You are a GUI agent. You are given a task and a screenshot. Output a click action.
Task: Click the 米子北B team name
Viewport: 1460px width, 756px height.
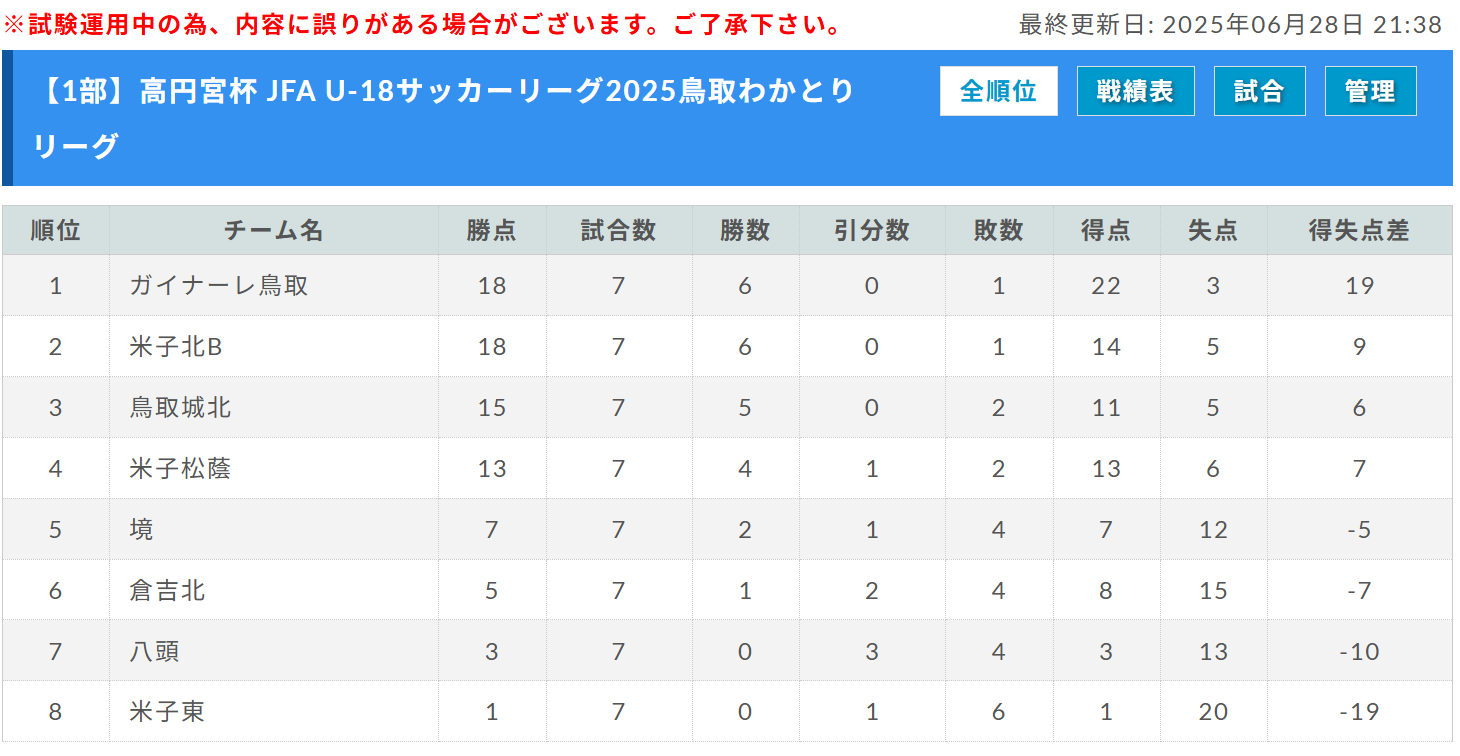(176, 347)
